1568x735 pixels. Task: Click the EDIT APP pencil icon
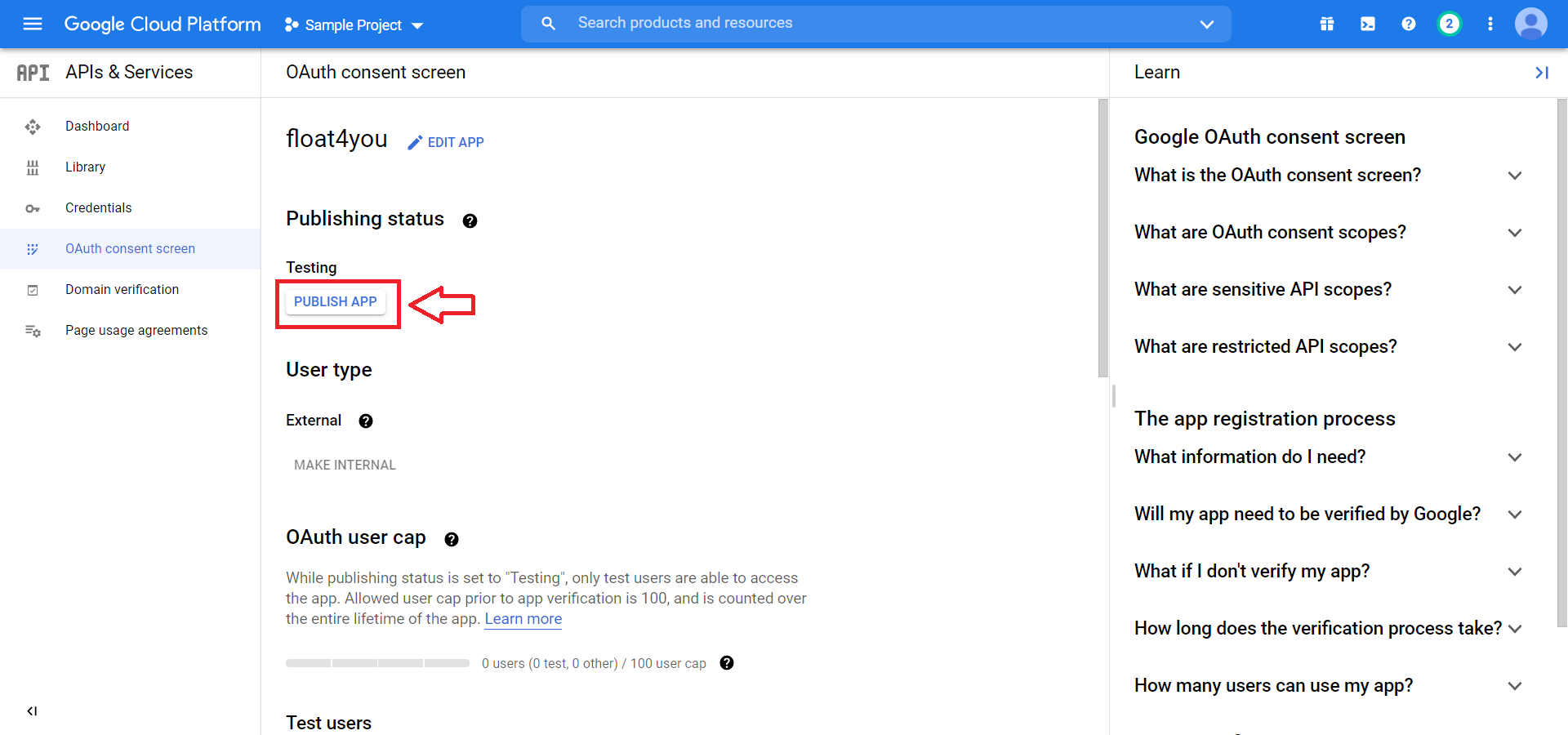[415, 143]
